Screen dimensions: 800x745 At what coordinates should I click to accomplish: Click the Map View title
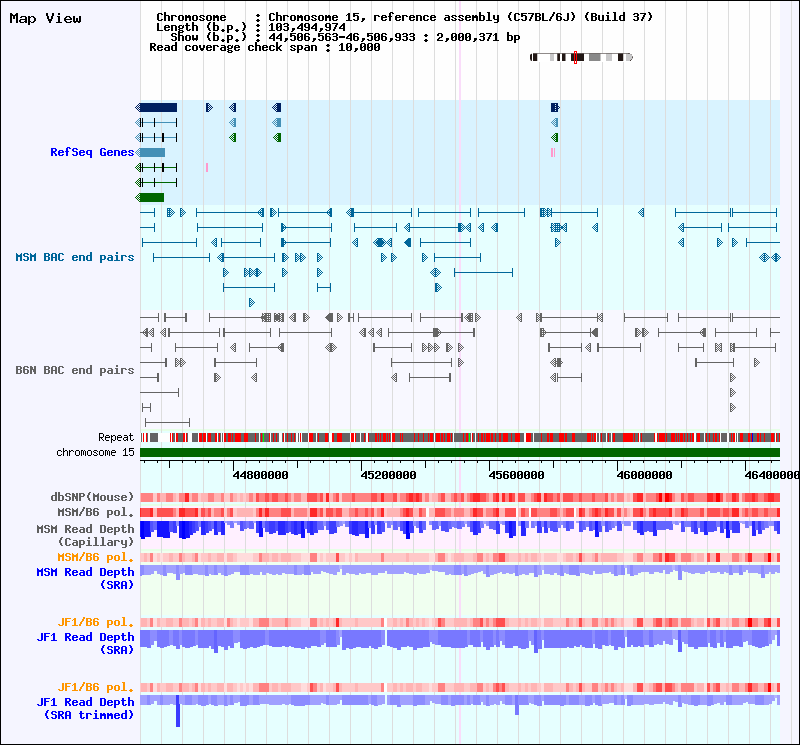pyautogui.click(x=45, y=18)
